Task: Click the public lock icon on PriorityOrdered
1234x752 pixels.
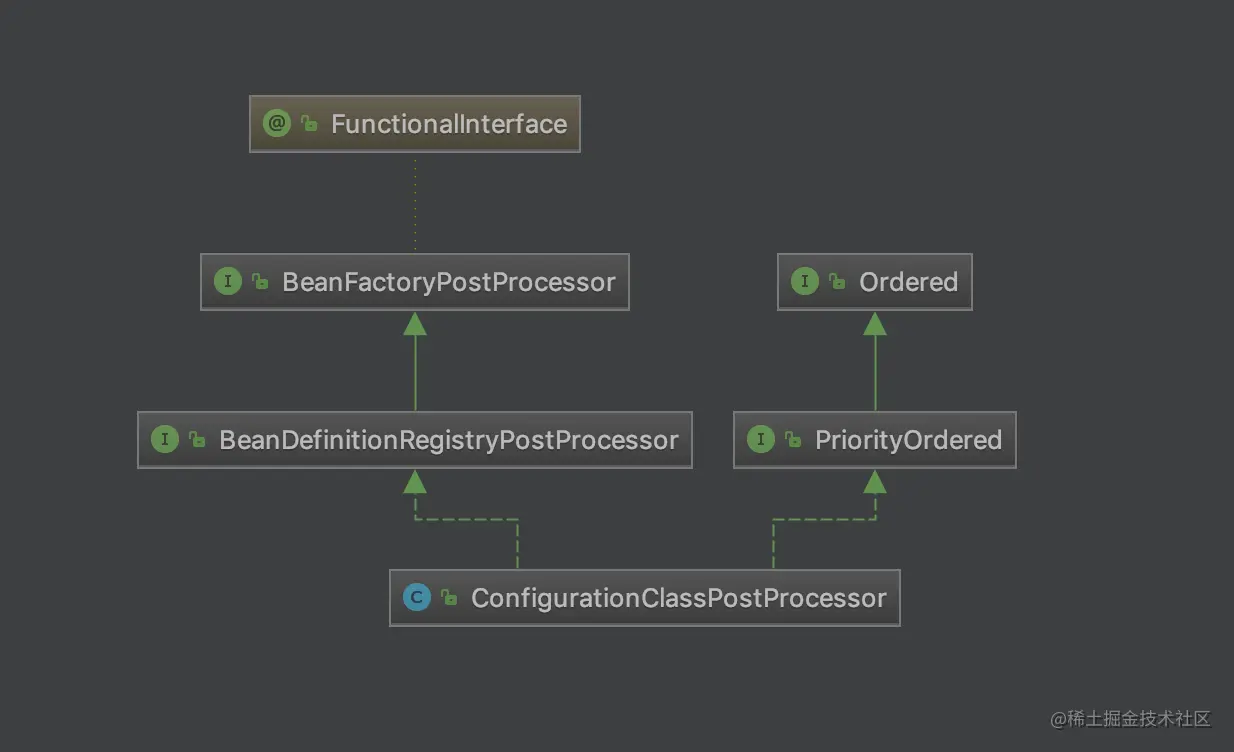Action: coord(793,440)
